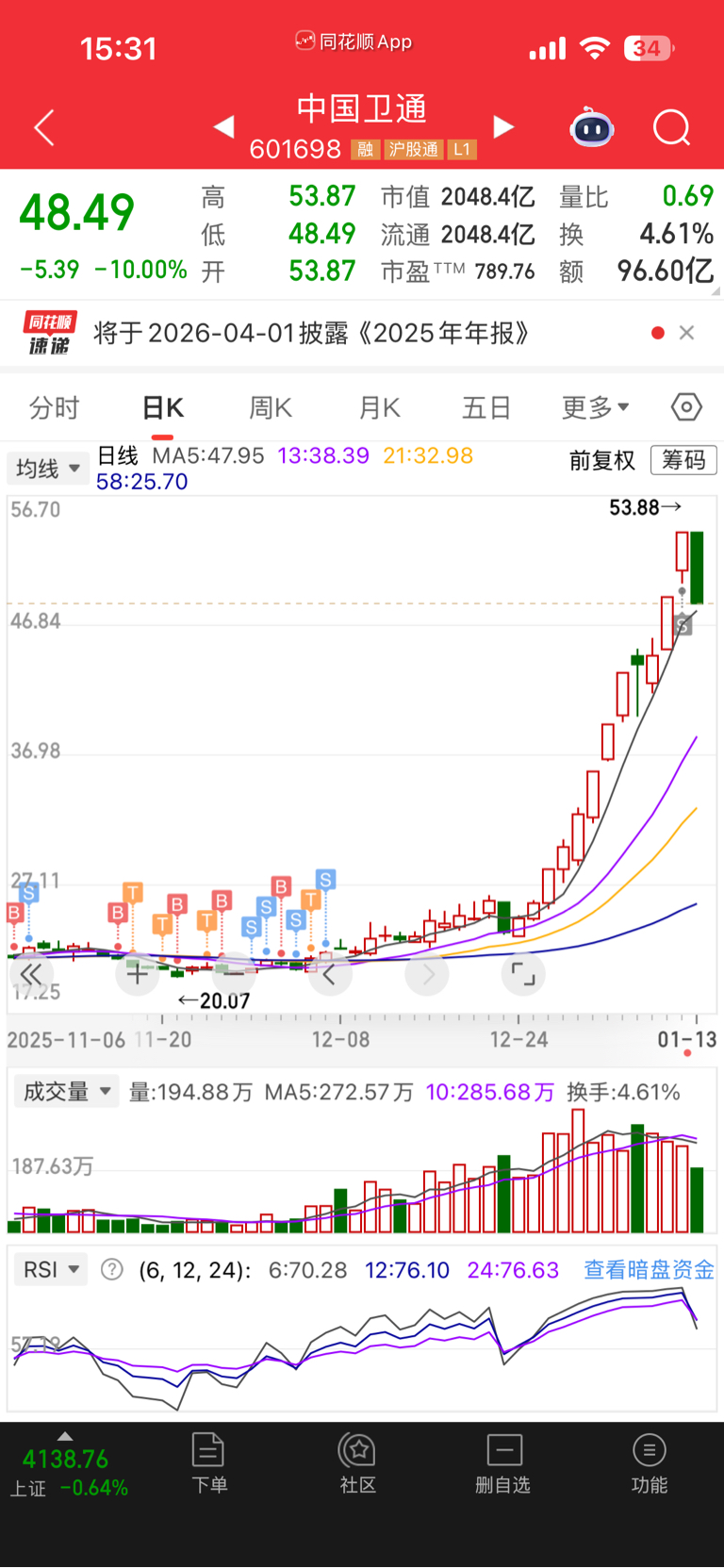Open the hexagon chart settings icon
Image resolution: width=724 pixels, height=1568 pixels.
686,407
